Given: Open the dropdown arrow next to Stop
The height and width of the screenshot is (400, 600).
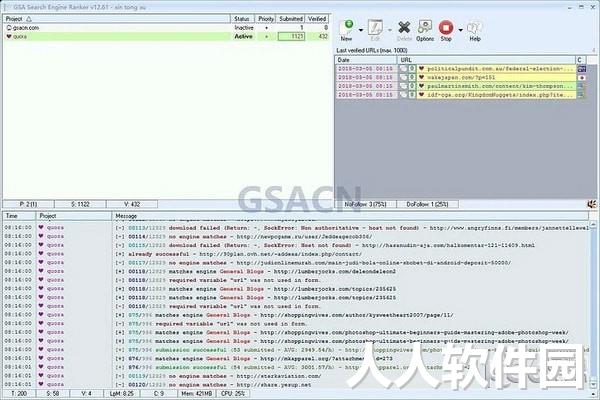Looking at the screenshot, I should (460, 30).
